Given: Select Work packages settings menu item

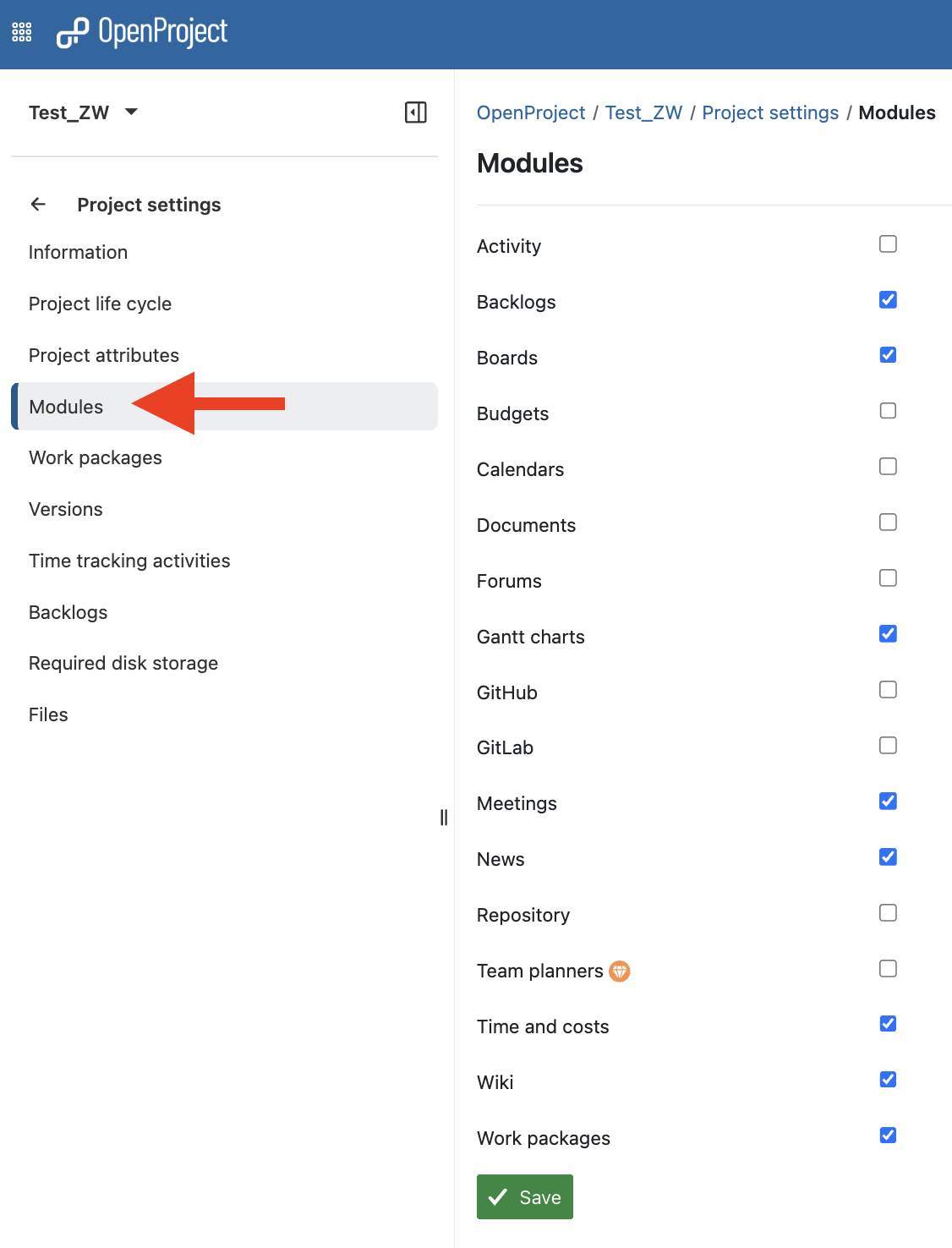Looking at the screenshot, I should (x=96, y=457).
